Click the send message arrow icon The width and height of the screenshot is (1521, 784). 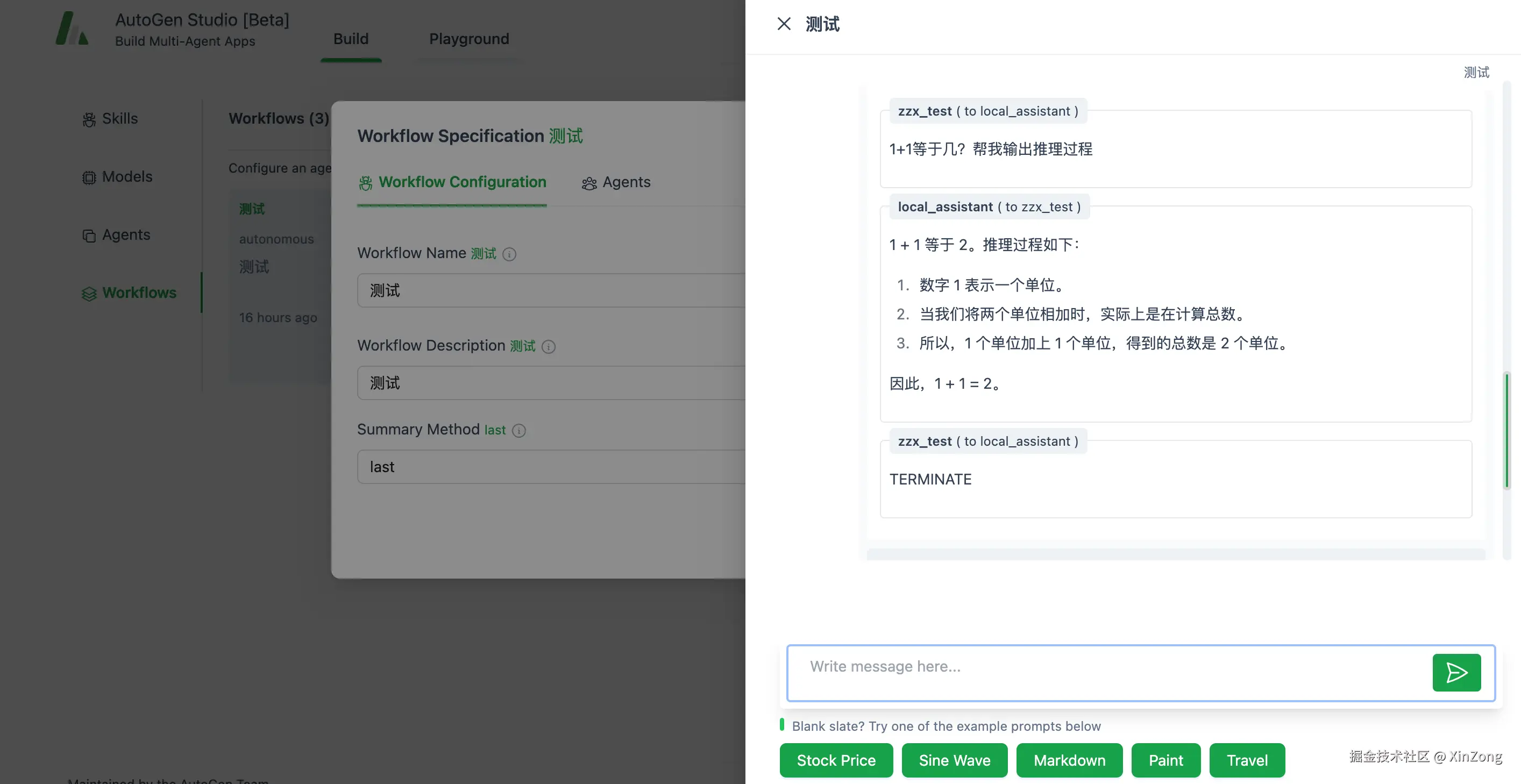[1456, 672]
